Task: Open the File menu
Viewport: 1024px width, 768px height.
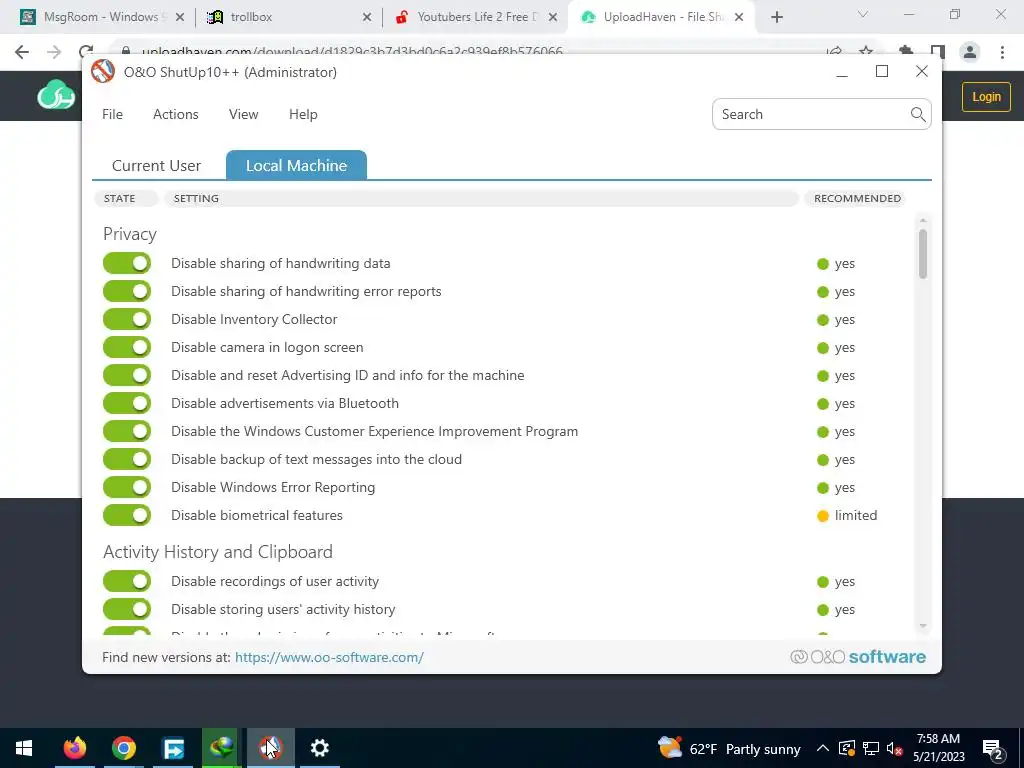Action: (112, 114)
